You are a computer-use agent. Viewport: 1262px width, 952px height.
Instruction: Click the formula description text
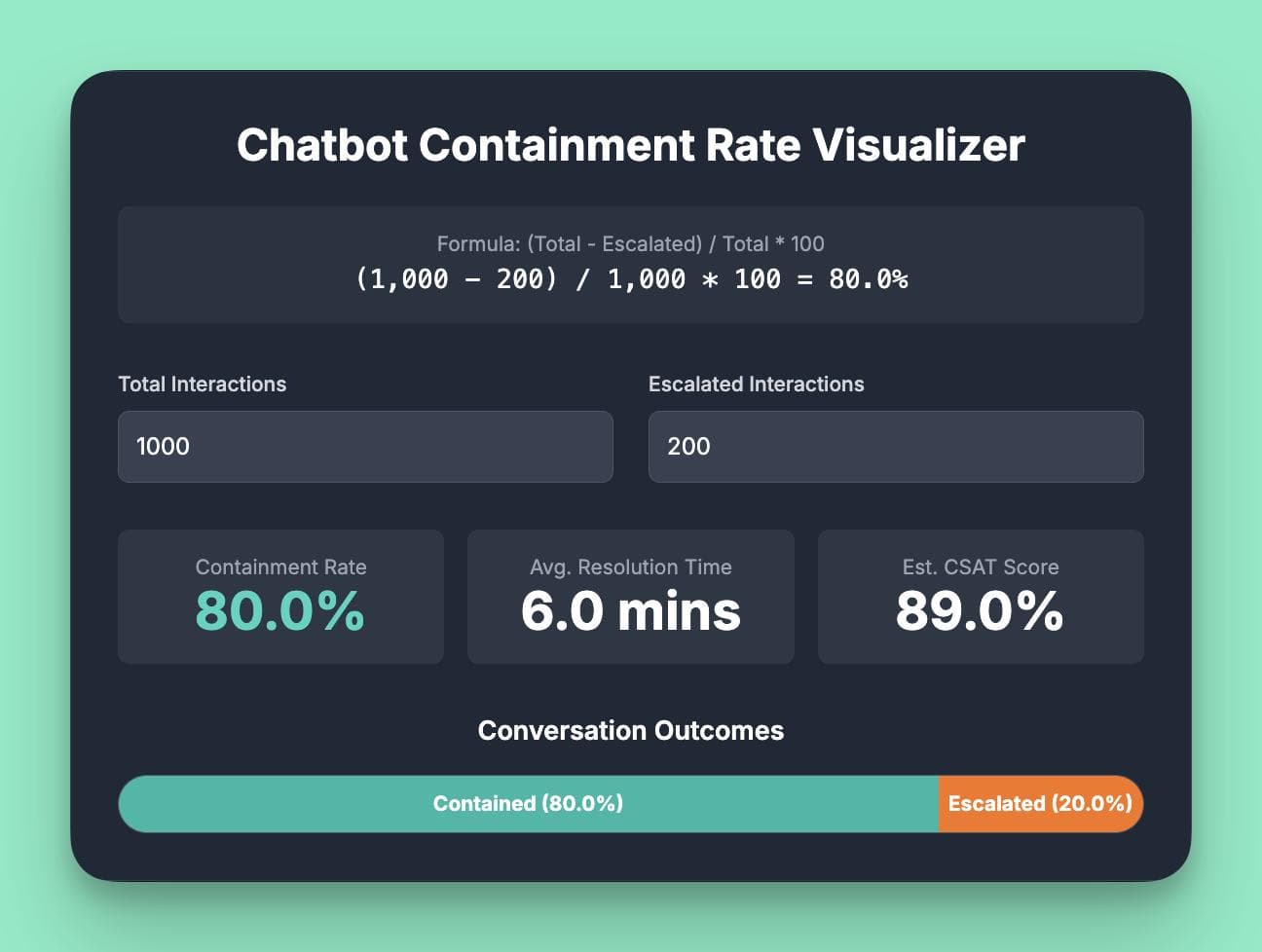tap(631, 244)
